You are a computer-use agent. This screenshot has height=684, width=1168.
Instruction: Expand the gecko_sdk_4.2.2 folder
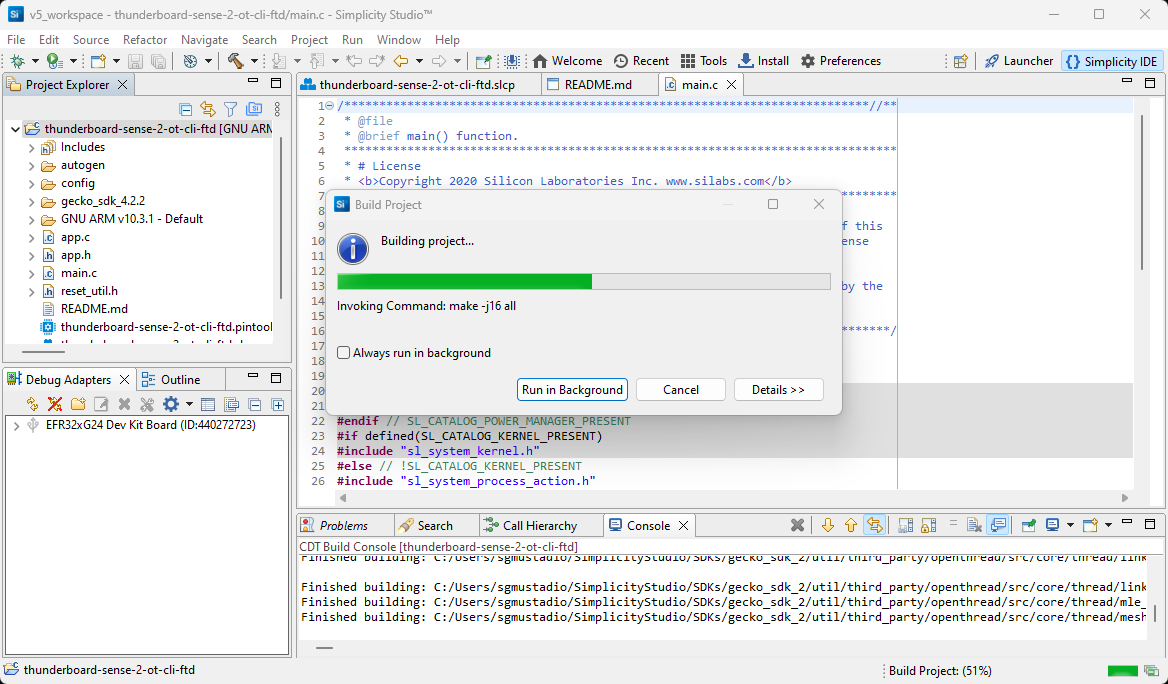(x=31, y=201)
